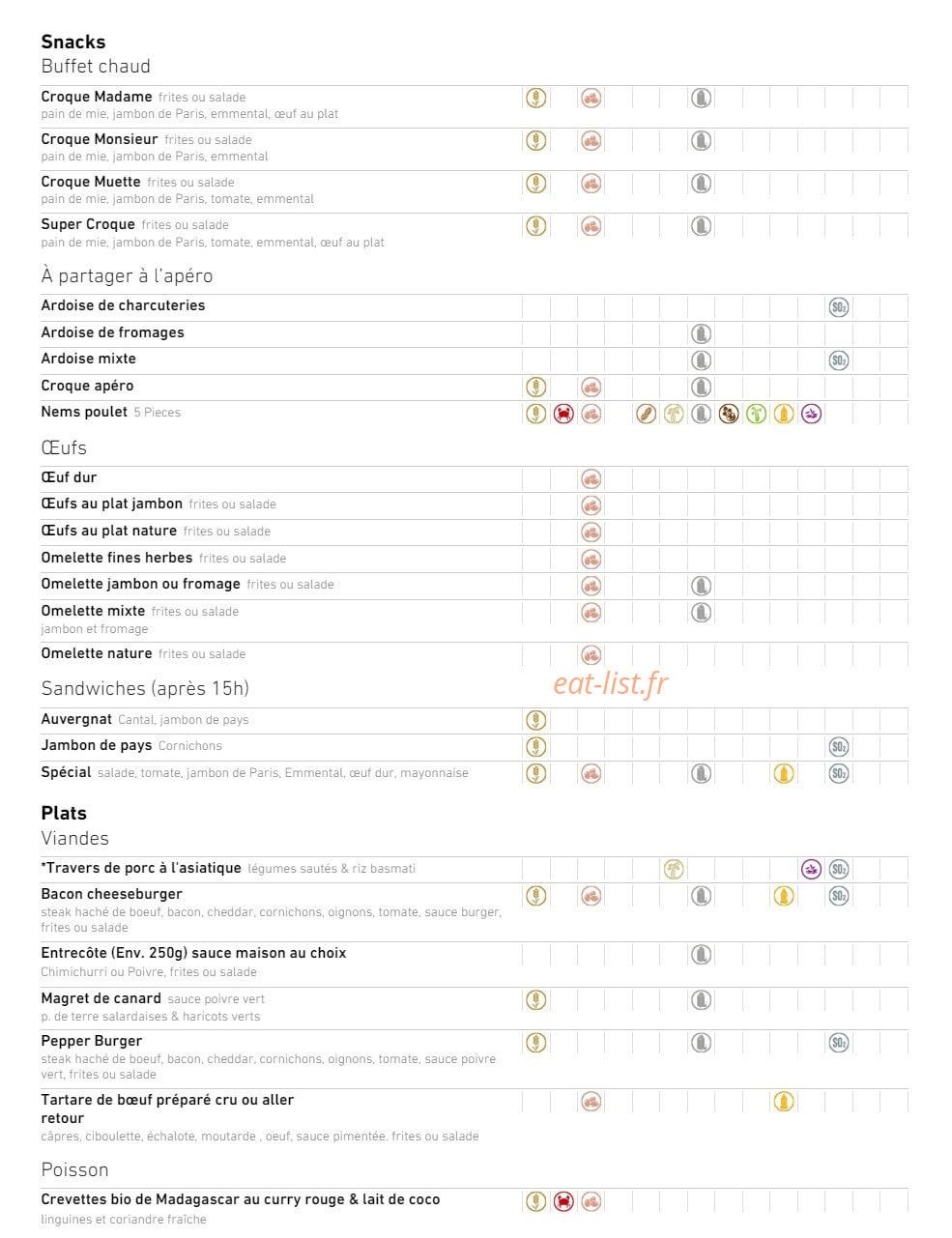Click the purple sesame icon for Travers de porc
This screenshot has width=952, height=1238.
click(812, 869)
